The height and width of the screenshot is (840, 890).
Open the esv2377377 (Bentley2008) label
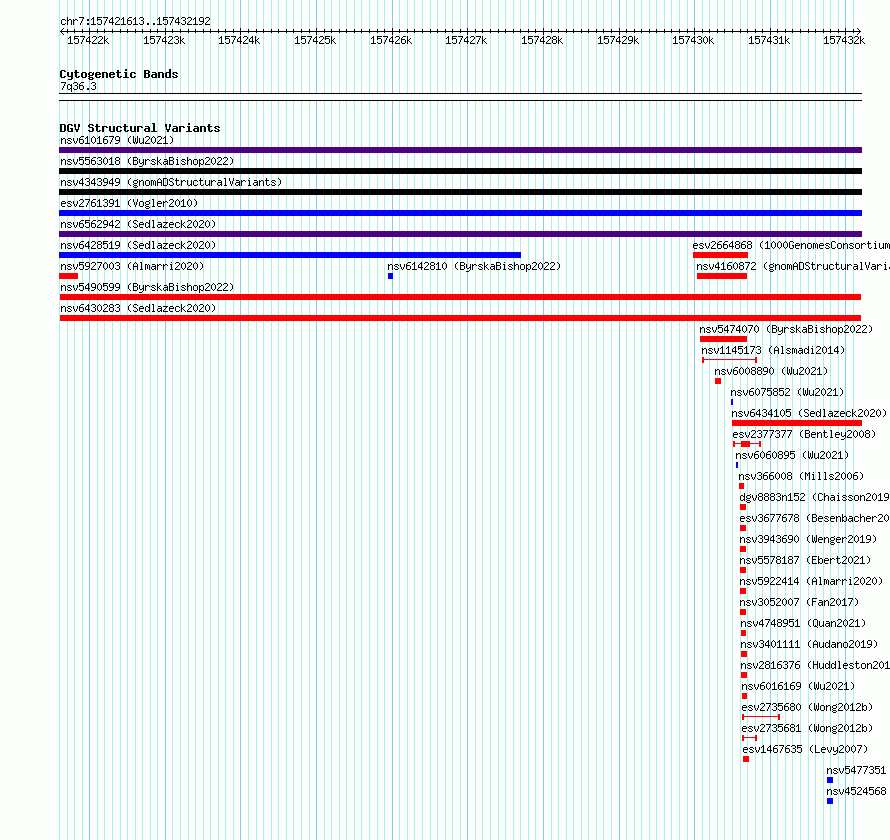click(804, 434)
